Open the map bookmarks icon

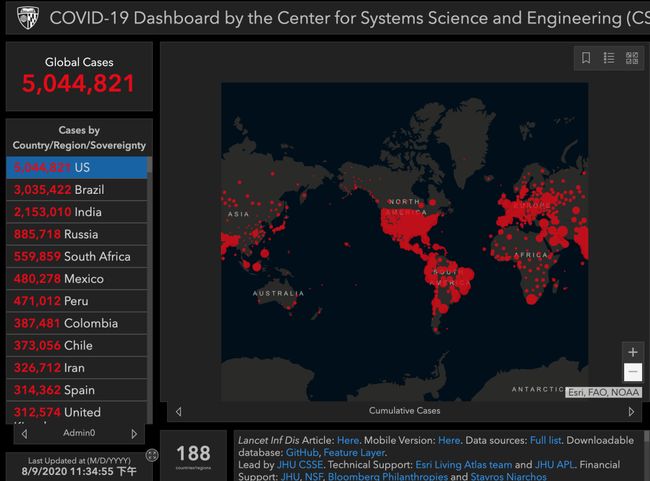tap(586, 58)
